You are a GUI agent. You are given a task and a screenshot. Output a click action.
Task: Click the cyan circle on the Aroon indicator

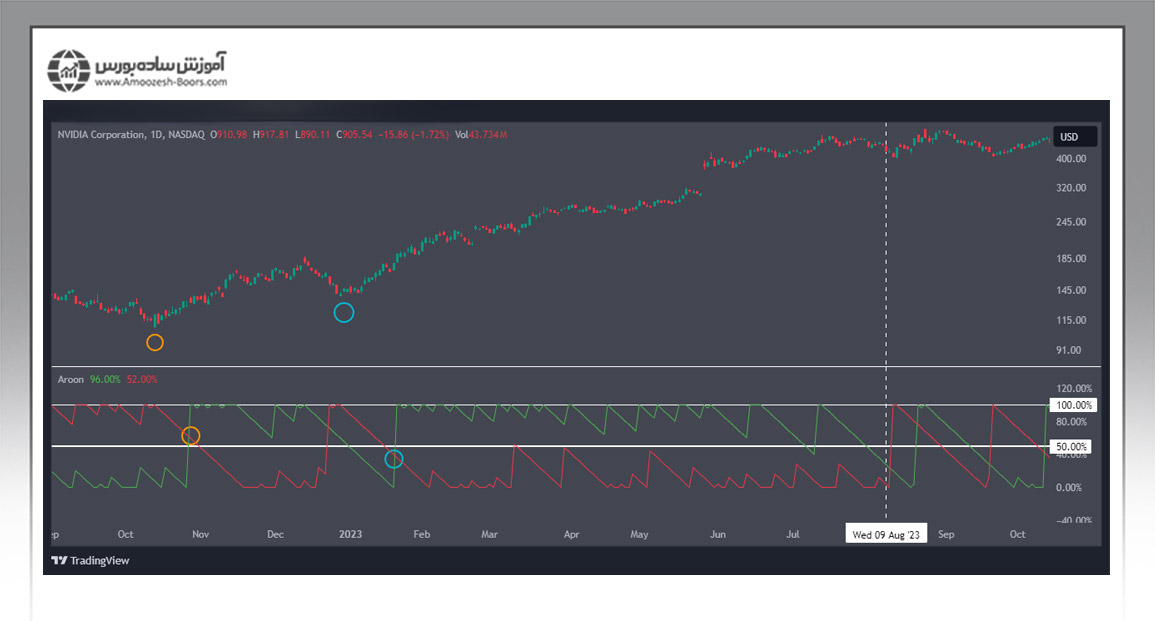[394, 459]
